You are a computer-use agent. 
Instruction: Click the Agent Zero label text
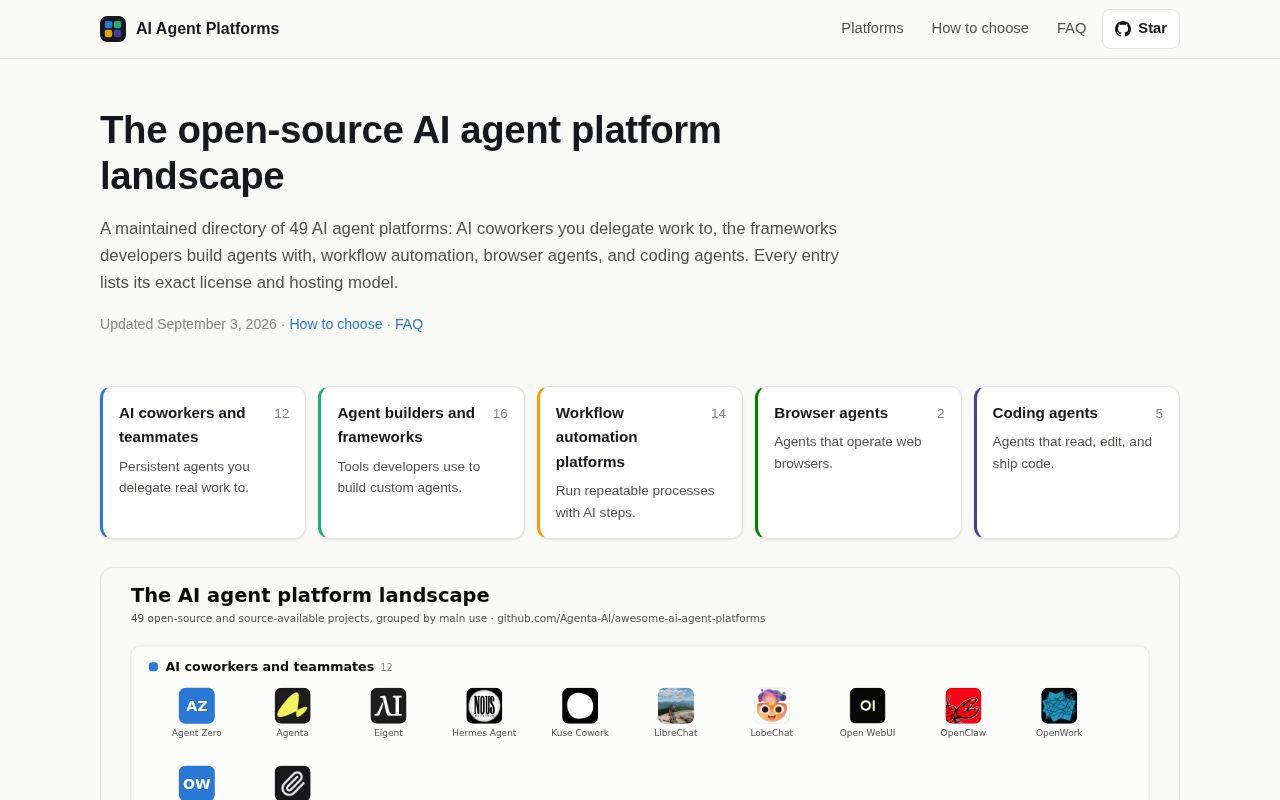tap(197, 733)
